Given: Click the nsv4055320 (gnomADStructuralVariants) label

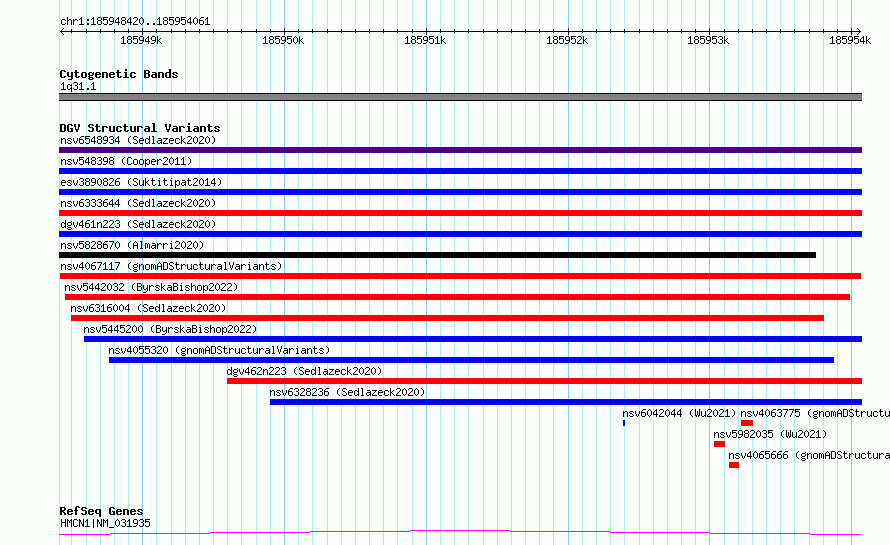Looking at the screenshot, I should coord(219,350).
